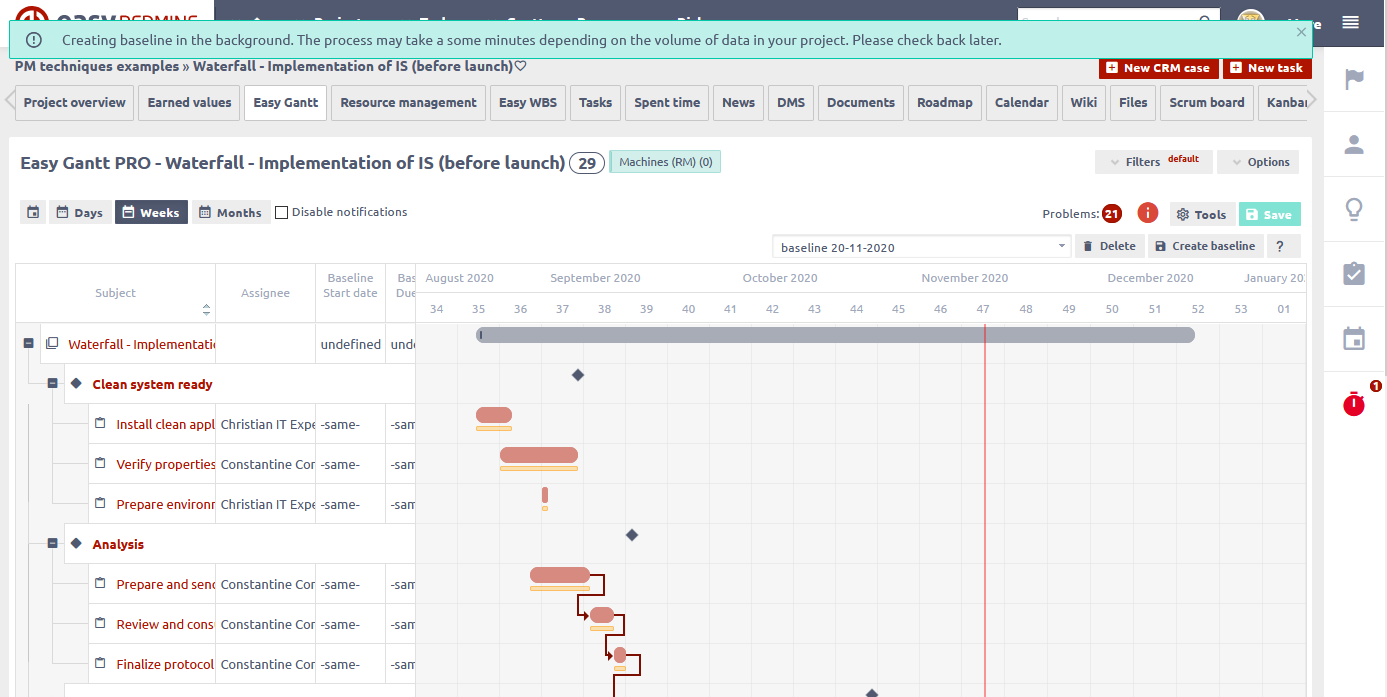
Task: Close the baseline notification banner
Action: pyautogui.click(x=1301, y=32)
